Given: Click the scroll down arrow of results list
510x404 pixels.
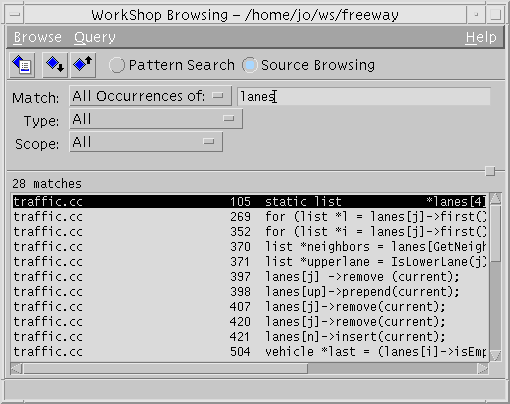Looking at the screenshot, I should (x=495, y=356).
